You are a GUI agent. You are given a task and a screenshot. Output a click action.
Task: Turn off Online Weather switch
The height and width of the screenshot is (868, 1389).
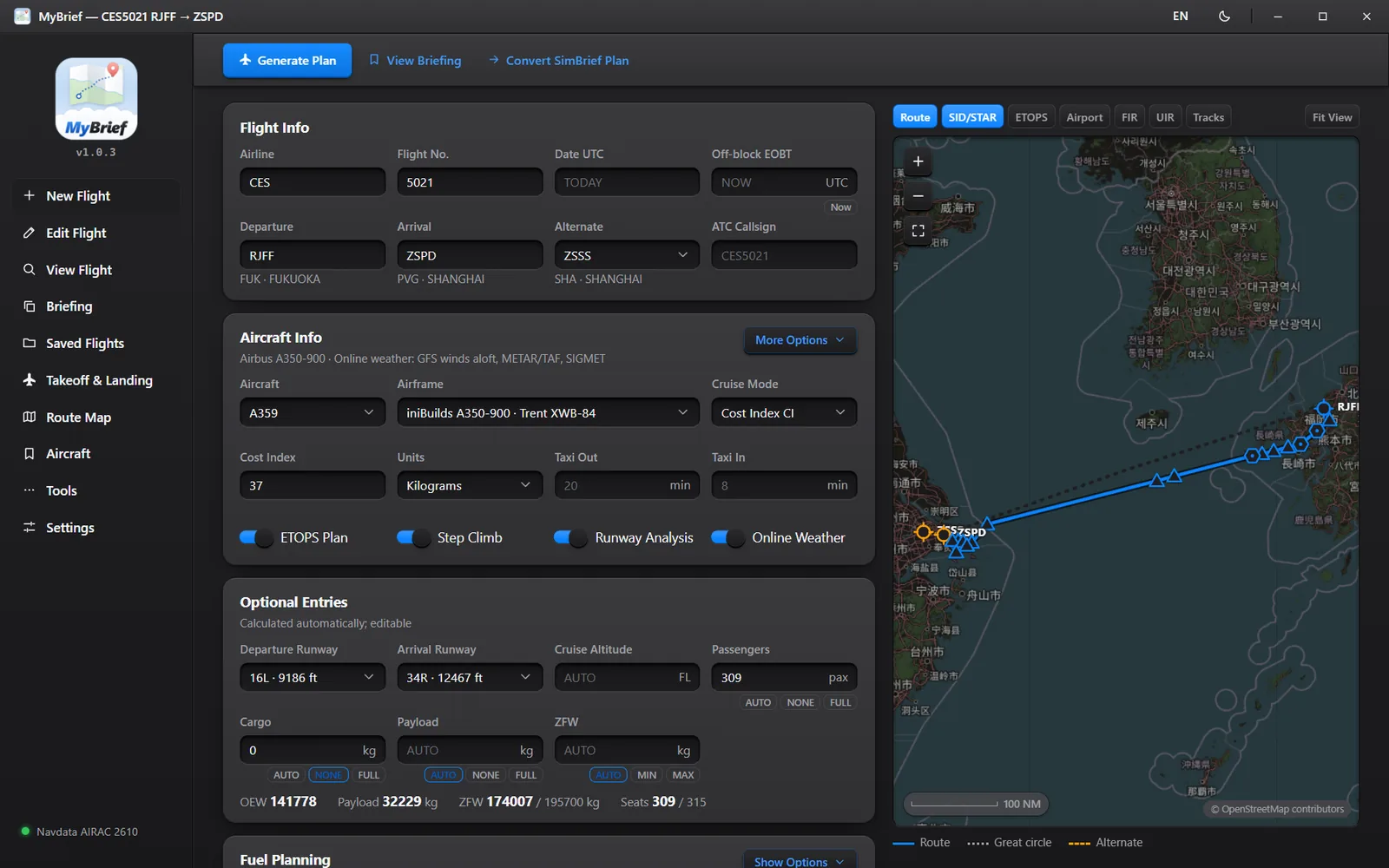(x=727, y=538)
